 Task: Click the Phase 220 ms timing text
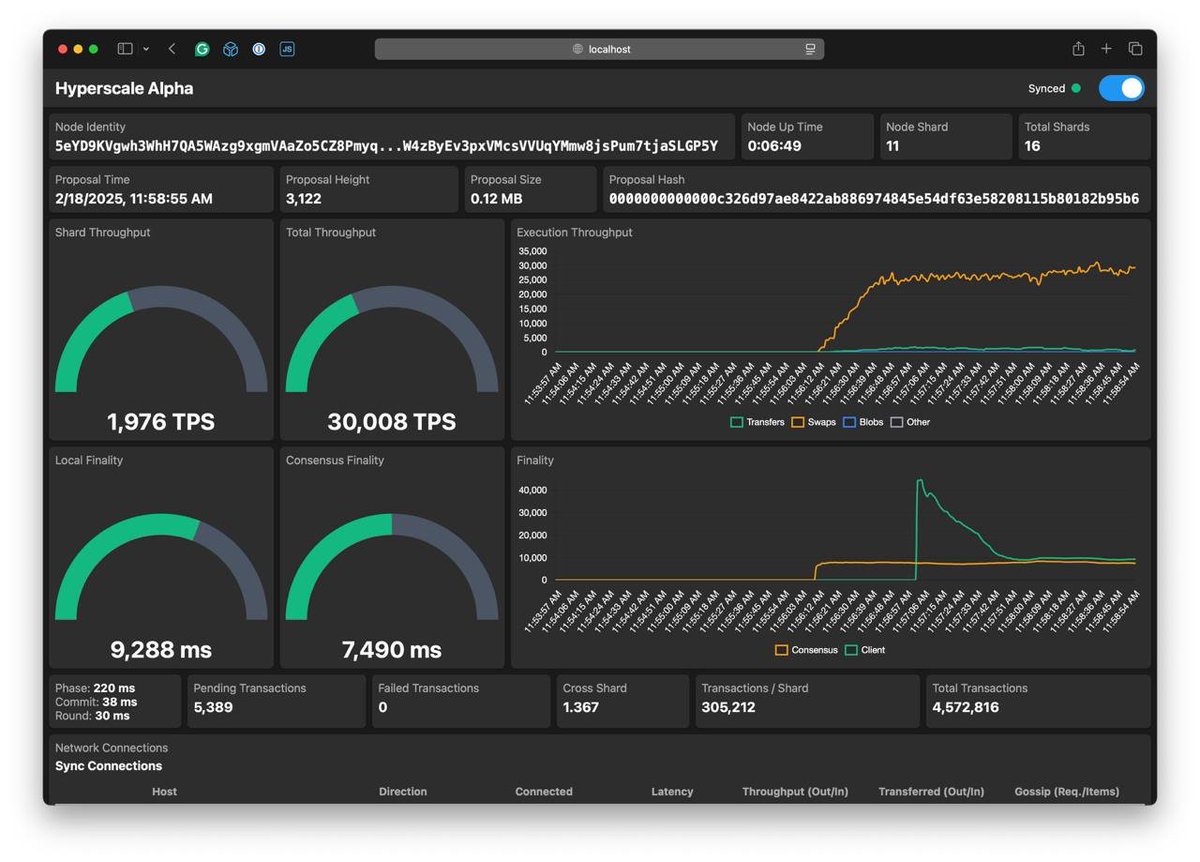(x=95, y=688)
